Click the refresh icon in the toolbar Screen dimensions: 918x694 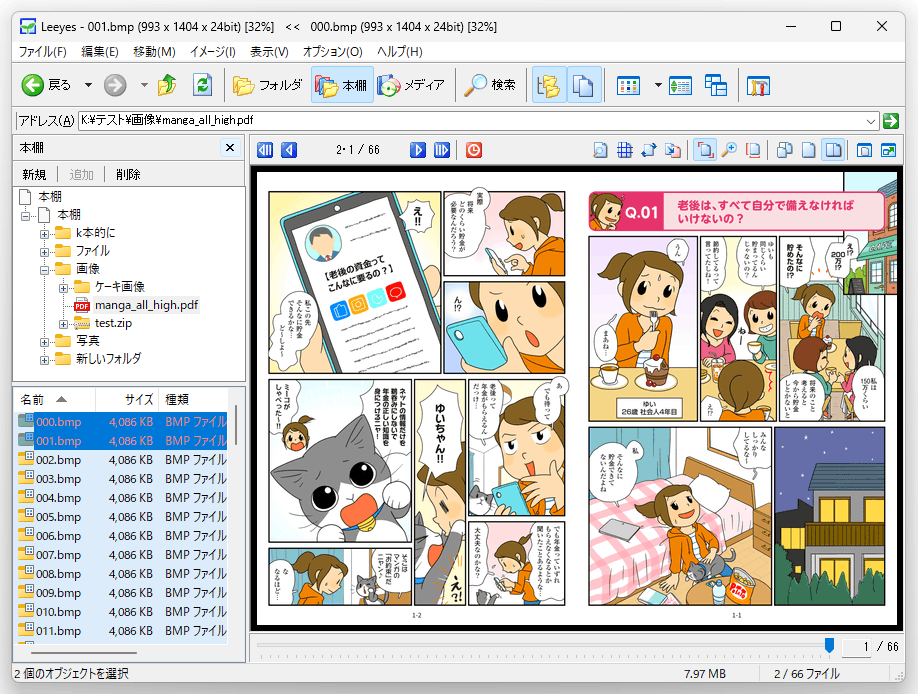(203, 86)
